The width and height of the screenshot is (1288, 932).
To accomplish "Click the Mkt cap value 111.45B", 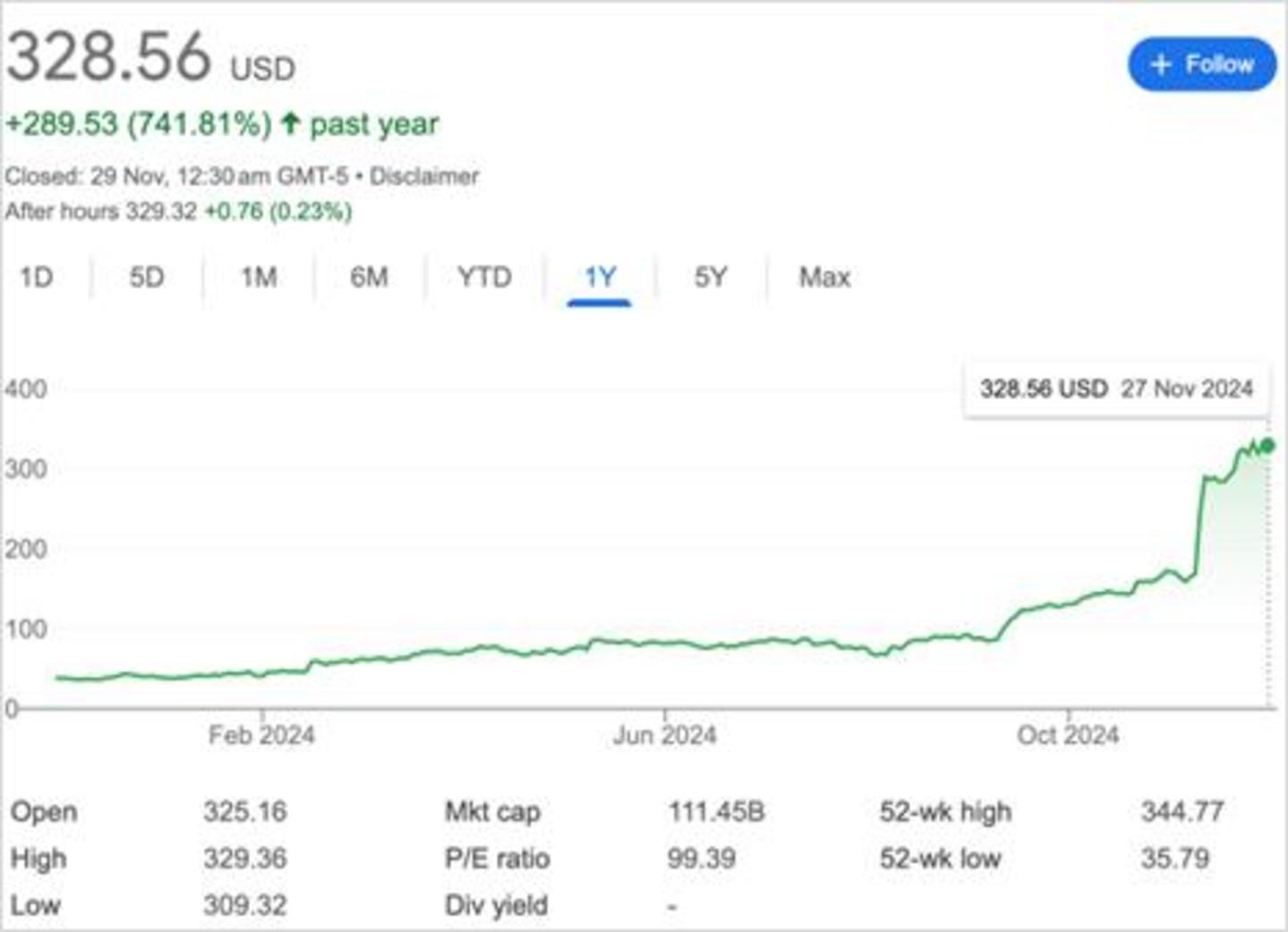I will point(715,812).
